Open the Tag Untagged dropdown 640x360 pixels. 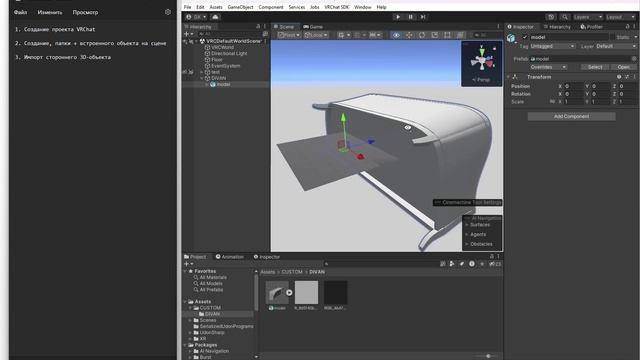552,46
